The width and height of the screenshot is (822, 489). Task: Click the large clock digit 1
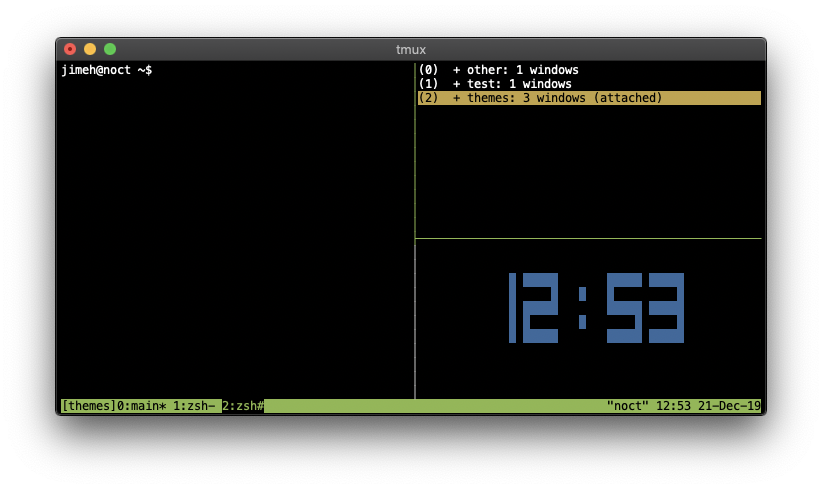pos(512,308)
